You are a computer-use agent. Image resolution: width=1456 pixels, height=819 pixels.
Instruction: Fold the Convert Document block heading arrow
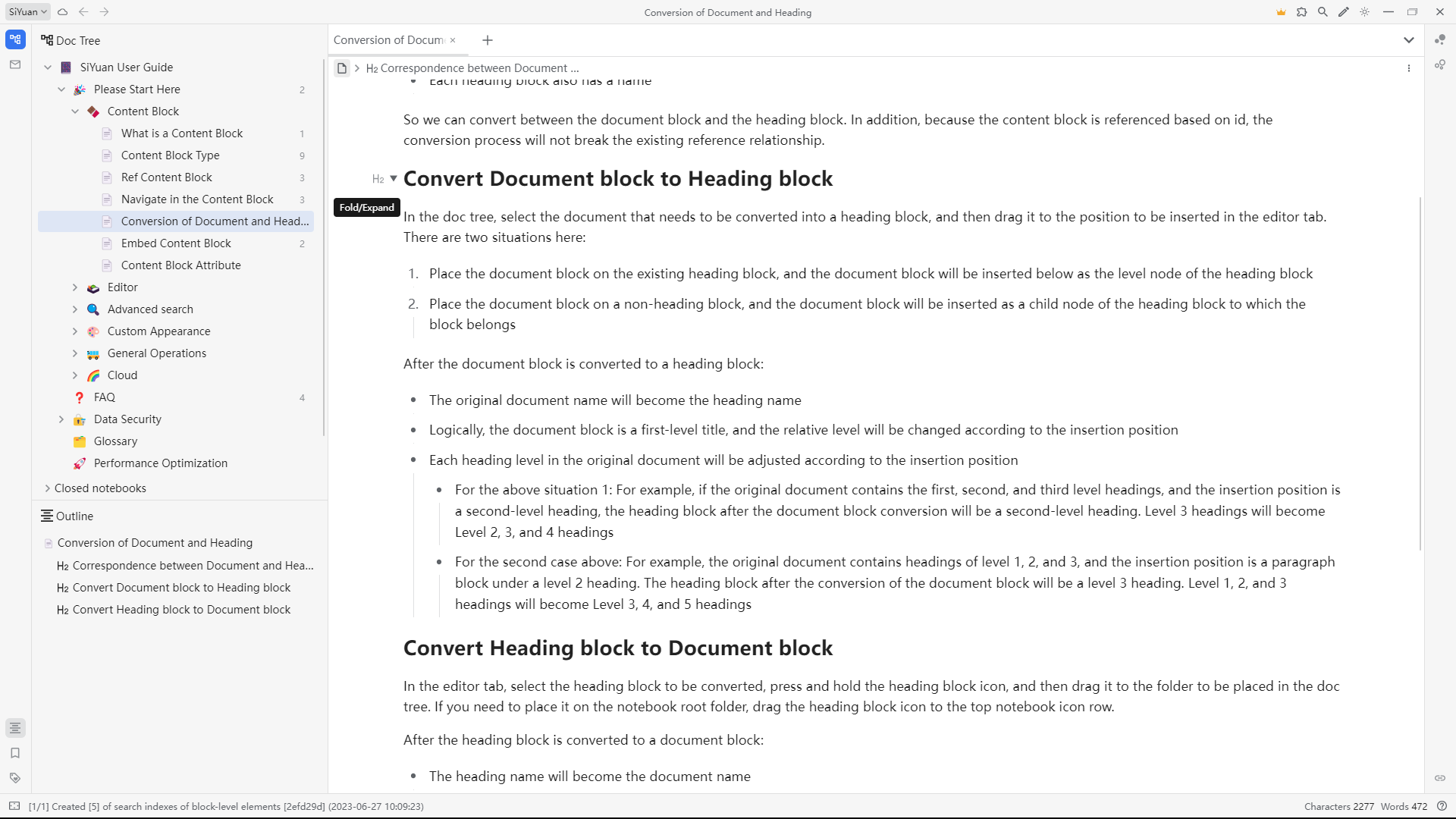[x=394, y=179]
